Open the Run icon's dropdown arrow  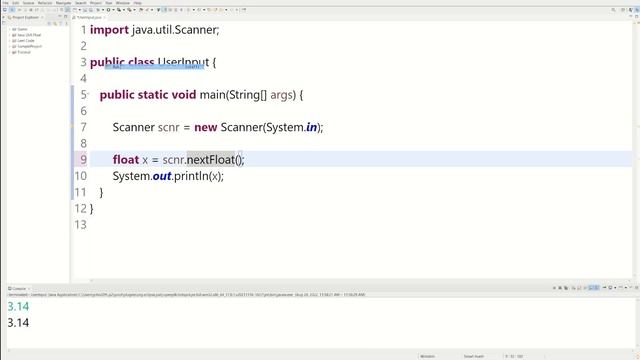pos(113,10)
